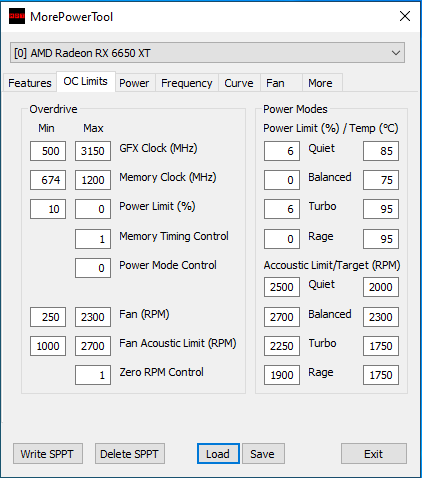Click the MorePowerTool app icon in title bar
This screenshot has height=478, width=422.
click(x=17, y=16)
